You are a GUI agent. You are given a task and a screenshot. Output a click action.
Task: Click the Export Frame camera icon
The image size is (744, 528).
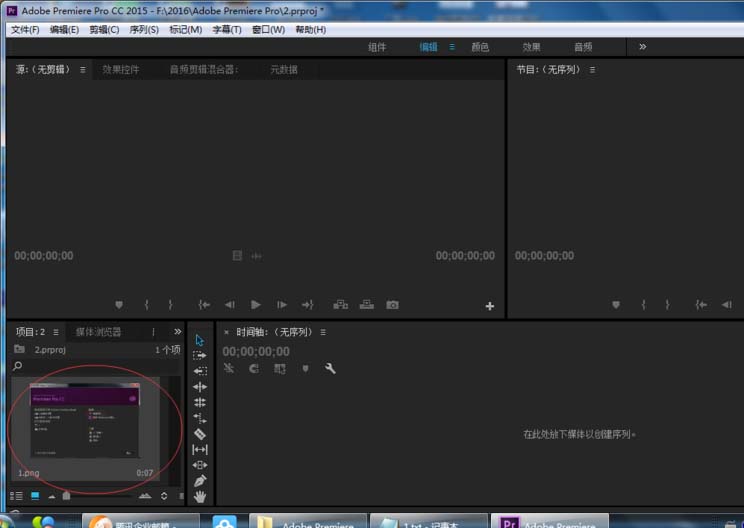tap(393, 305)
